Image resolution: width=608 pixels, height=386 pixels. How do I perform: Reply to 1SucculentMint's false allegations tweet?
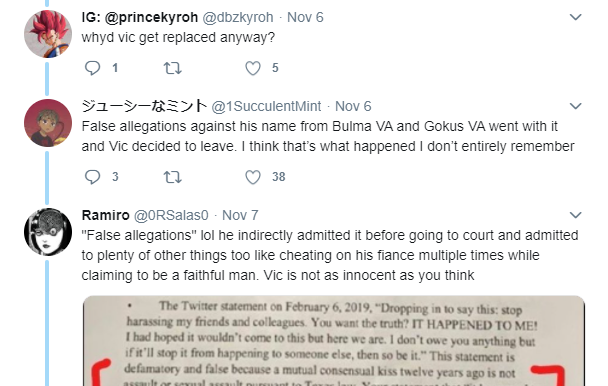92,177
